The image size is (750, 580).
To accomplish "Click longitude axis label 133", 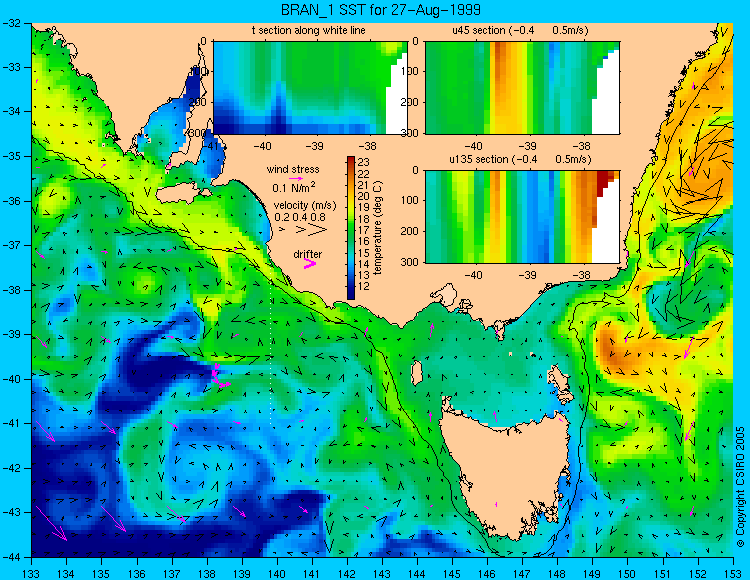I will 31,574.
